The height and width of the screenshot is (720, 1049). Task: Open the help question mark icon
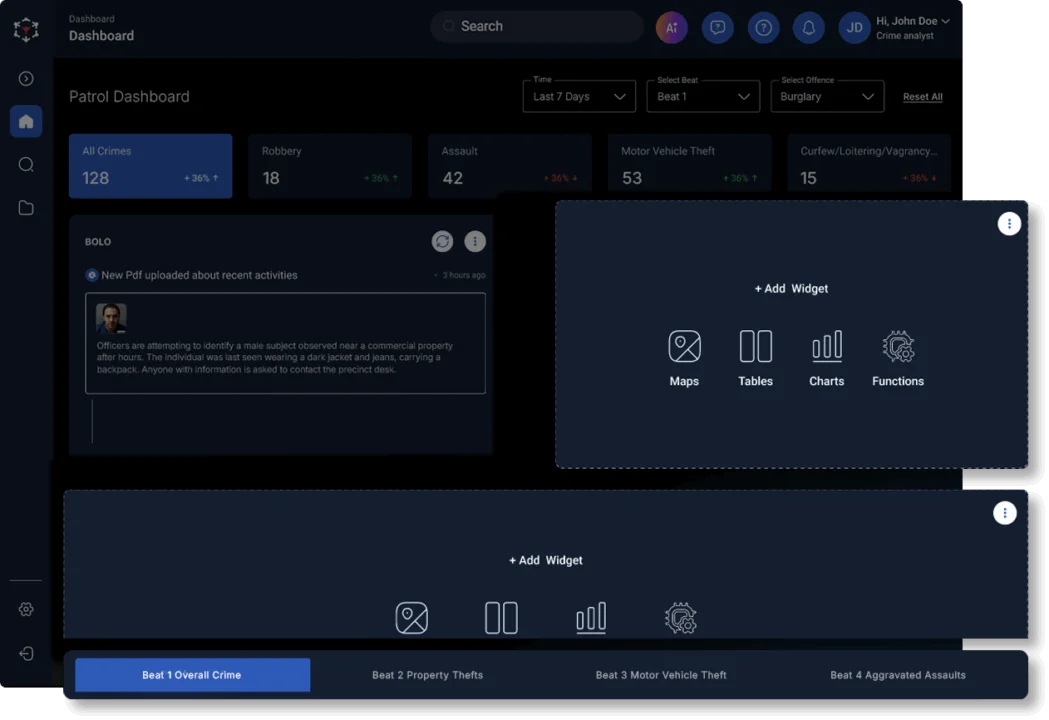click(x=763, y=28)
